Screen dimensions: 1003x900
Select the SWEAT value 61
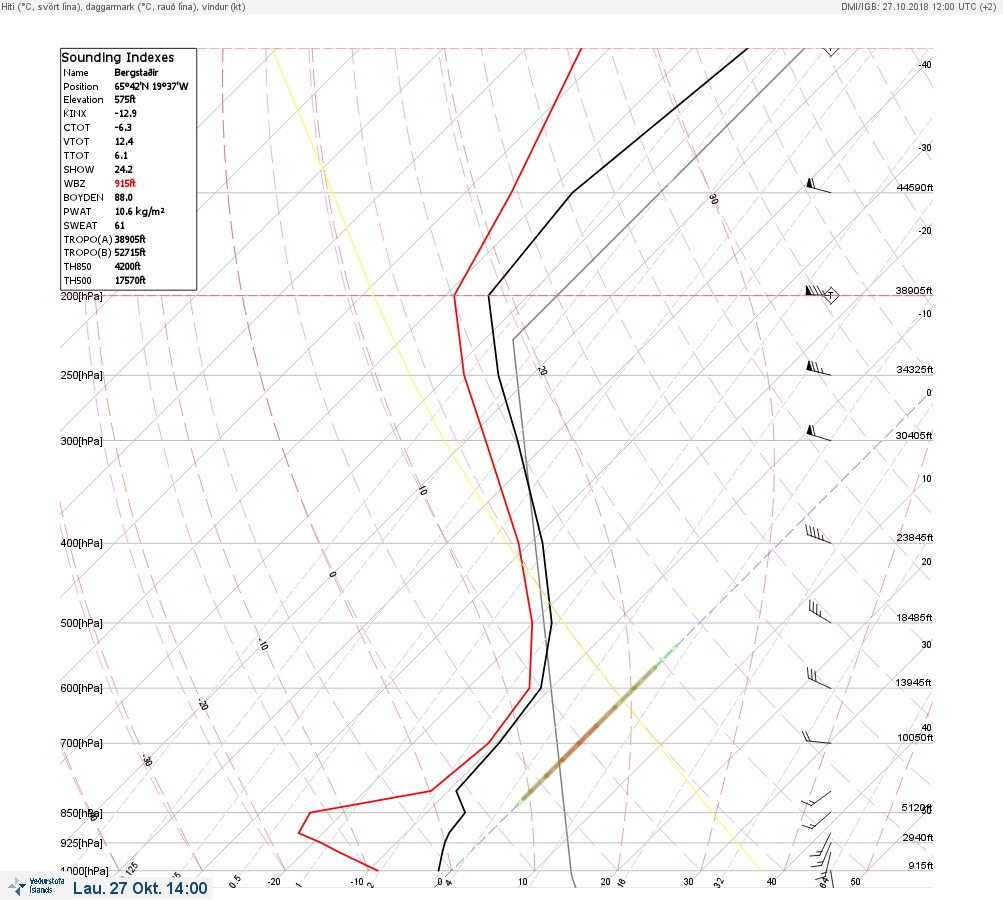(x=120, y=225)
